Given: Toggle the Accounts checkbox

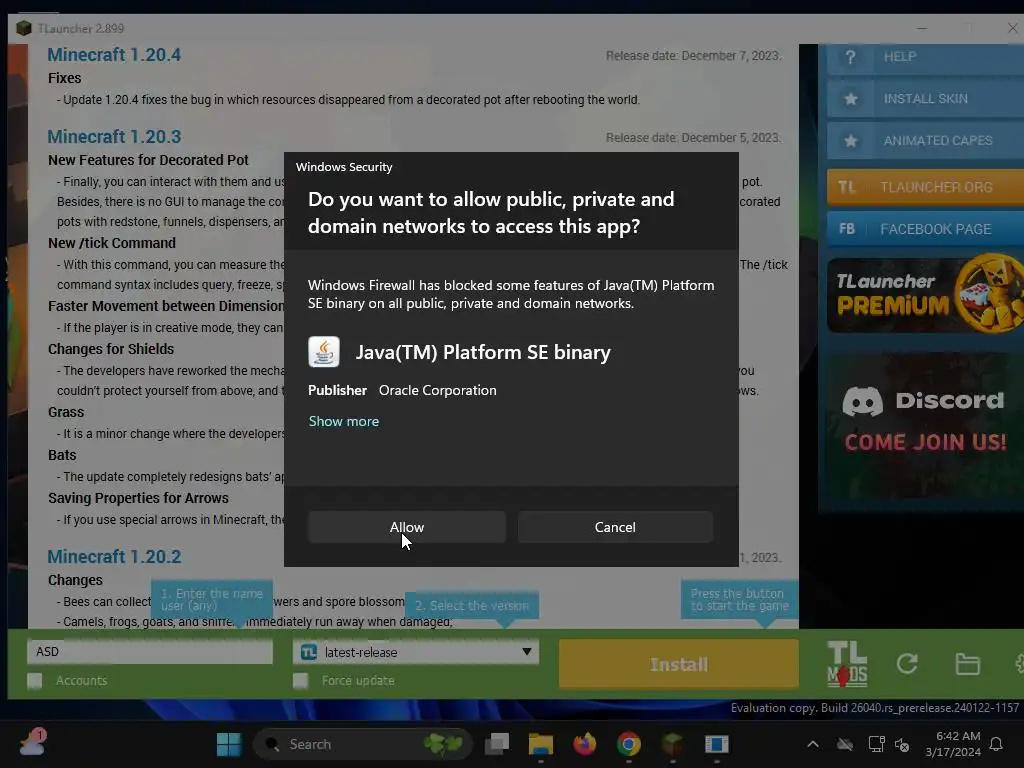Looking at the screenshot, I should (x=35, y=680).
